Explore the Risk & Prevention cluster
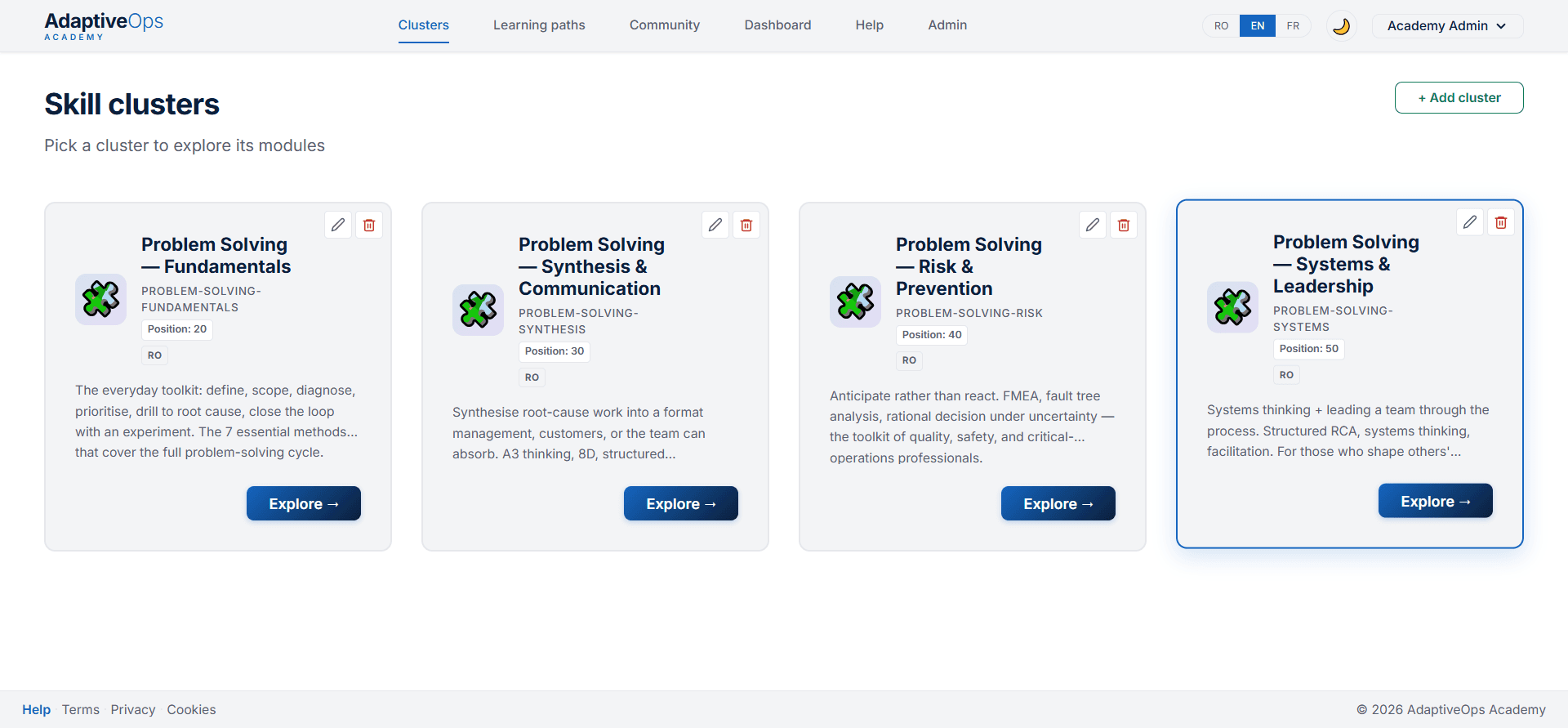The image size is (1568, 728). (x=1058, y=504)
